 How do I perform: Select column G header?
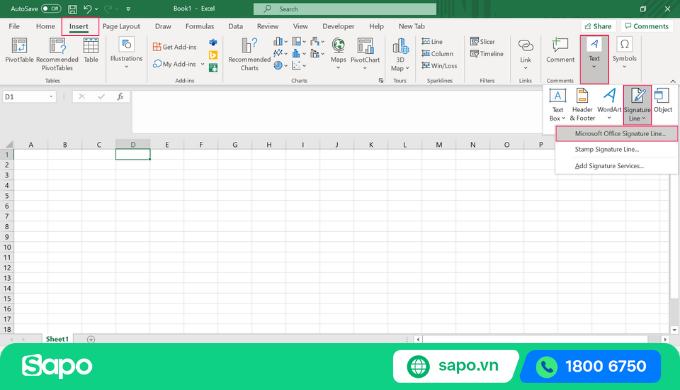pyautogui.click(x=235, y=145)
